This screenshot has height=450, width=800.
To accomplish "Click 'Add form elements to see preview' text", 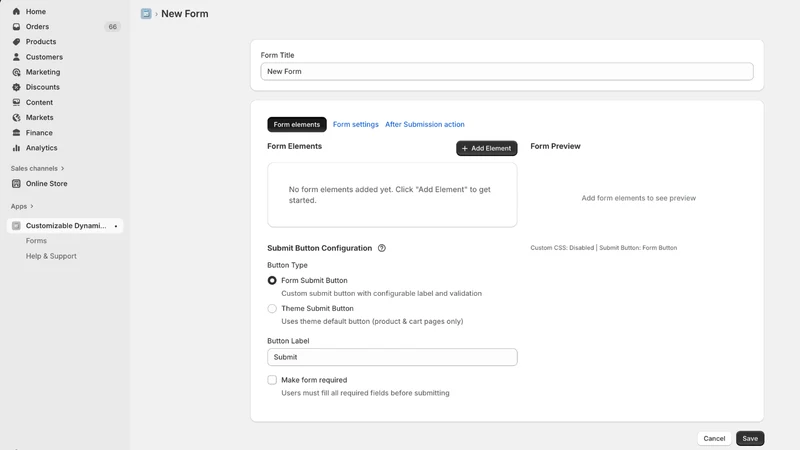I will point(638,198).
